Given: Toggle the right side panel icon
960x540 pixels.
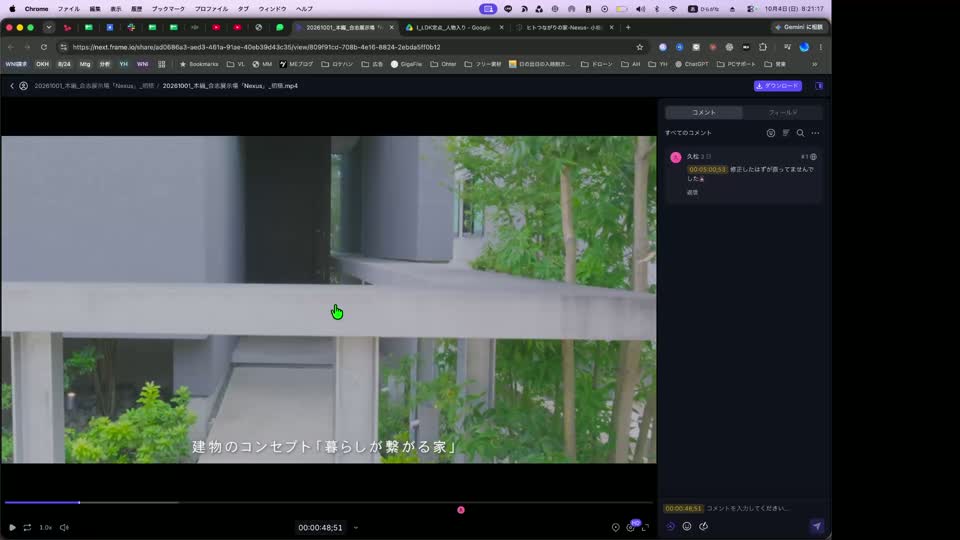Looking at the screenshot, I should click(819, 86).
